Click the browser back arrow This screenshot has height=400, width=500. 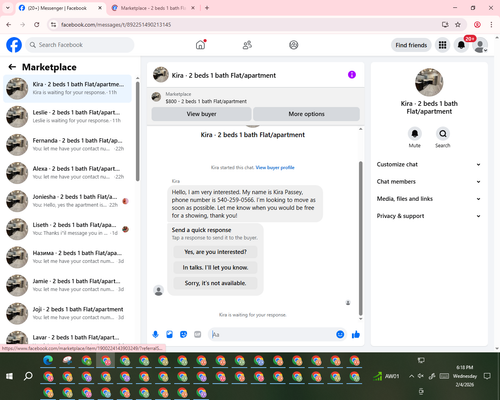pos(9,25)
